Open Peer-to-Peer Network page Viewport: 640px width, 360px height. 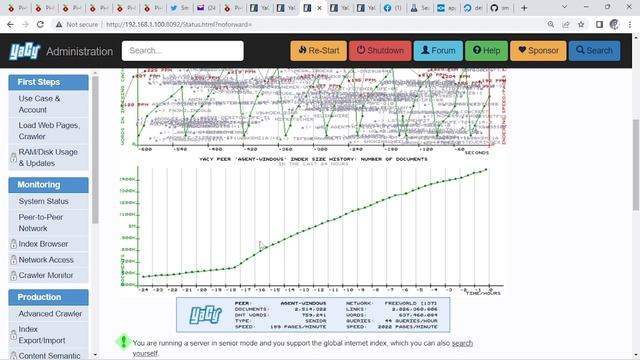point(48,222)
